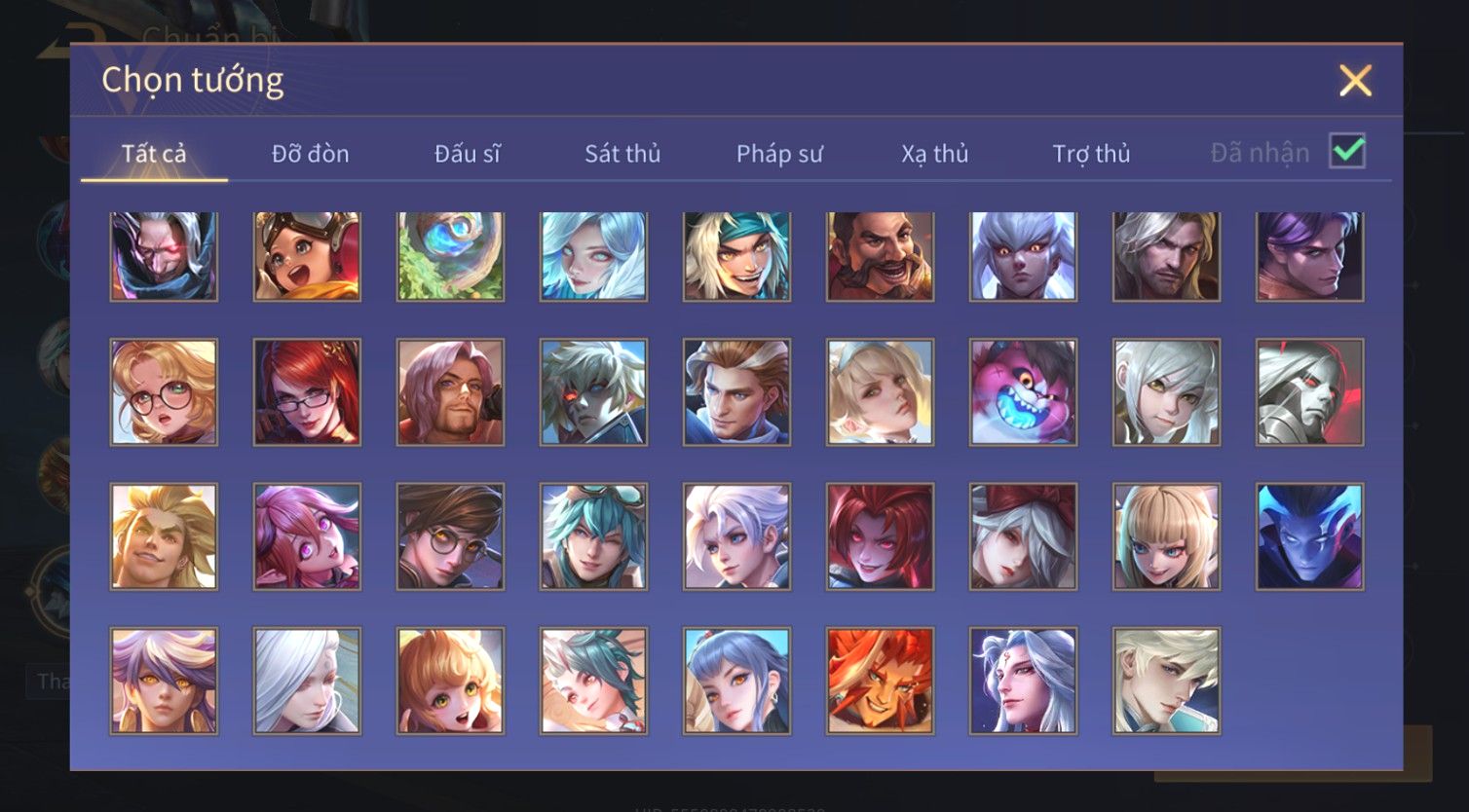Choose the hooded red-eyed old man hero
The height and width of the screenshot is (812, 1469).
tap(164, 256)
